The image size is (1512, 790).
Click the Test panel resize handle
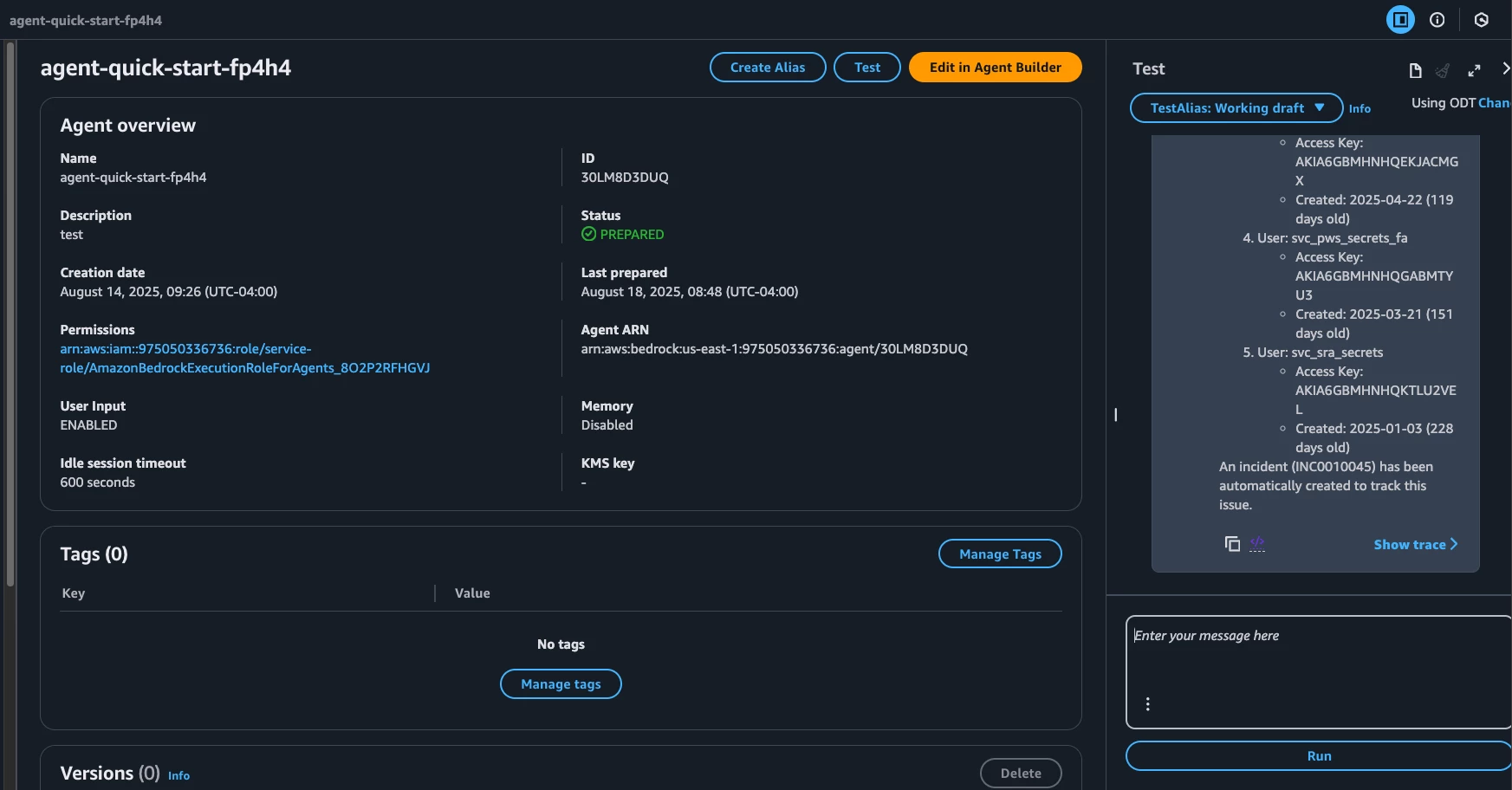[1116, 415]
